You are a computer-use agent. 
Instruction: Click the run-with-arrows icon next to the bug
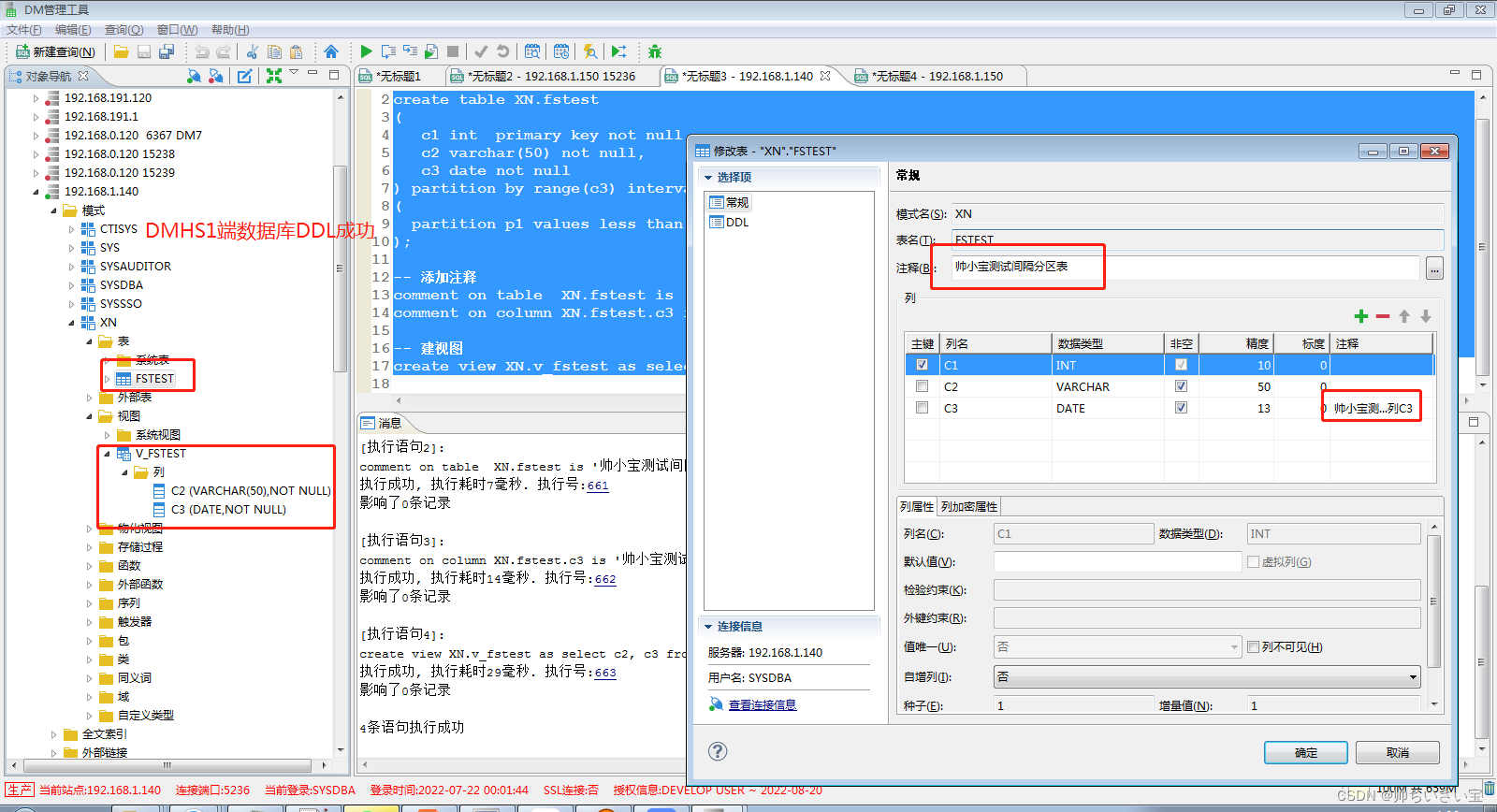(619, 51)
